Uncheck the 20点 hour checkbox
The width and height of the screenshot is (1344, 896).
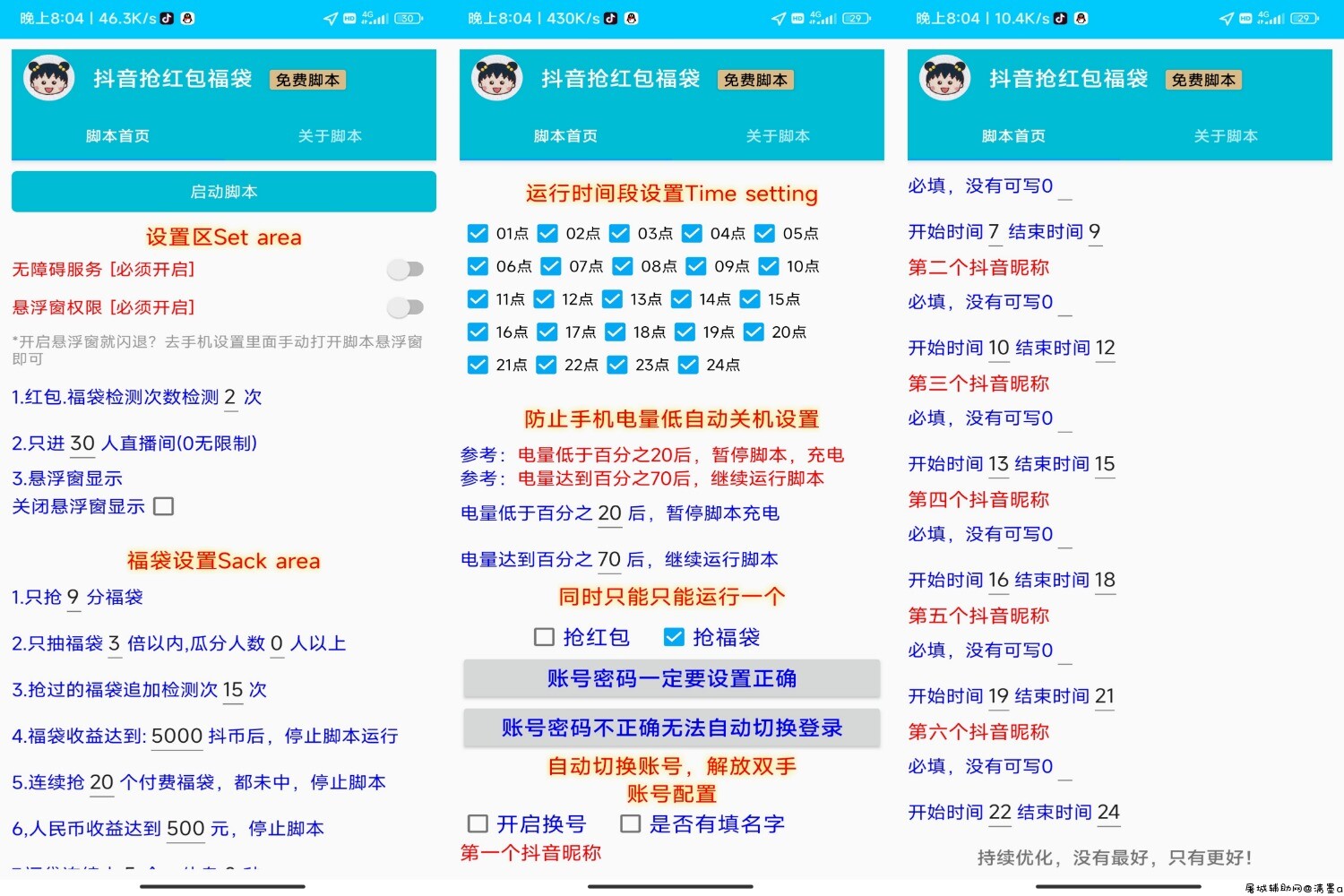click(754, 332)
